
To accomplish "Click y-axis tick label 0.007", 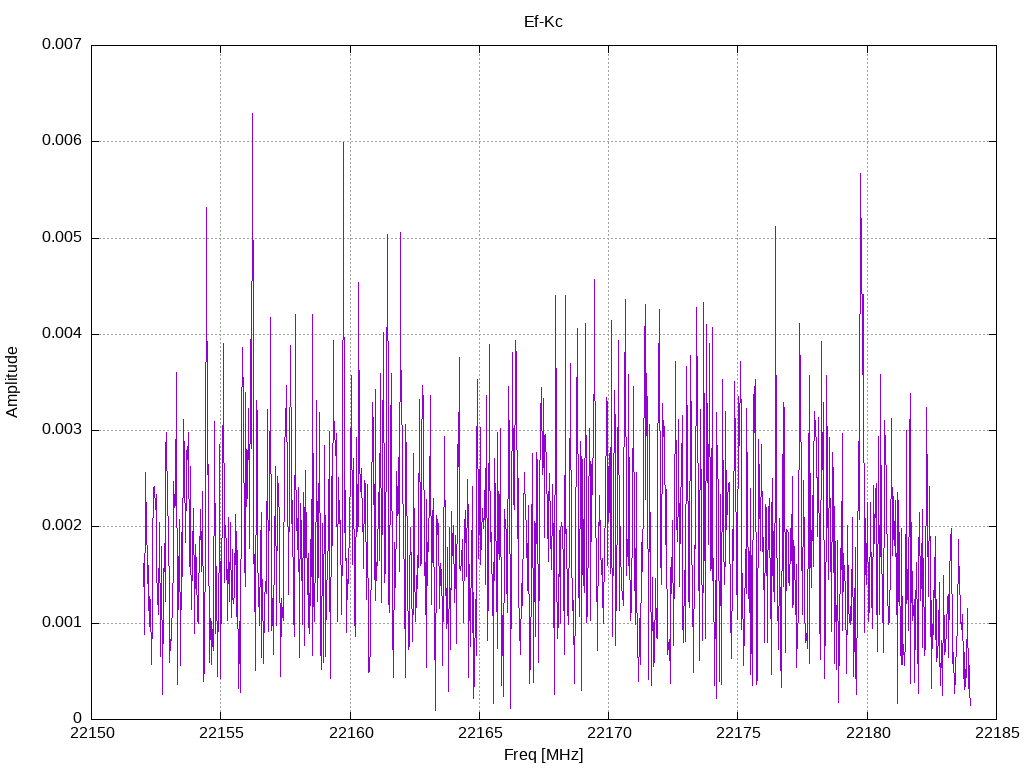I will (62, 44).
